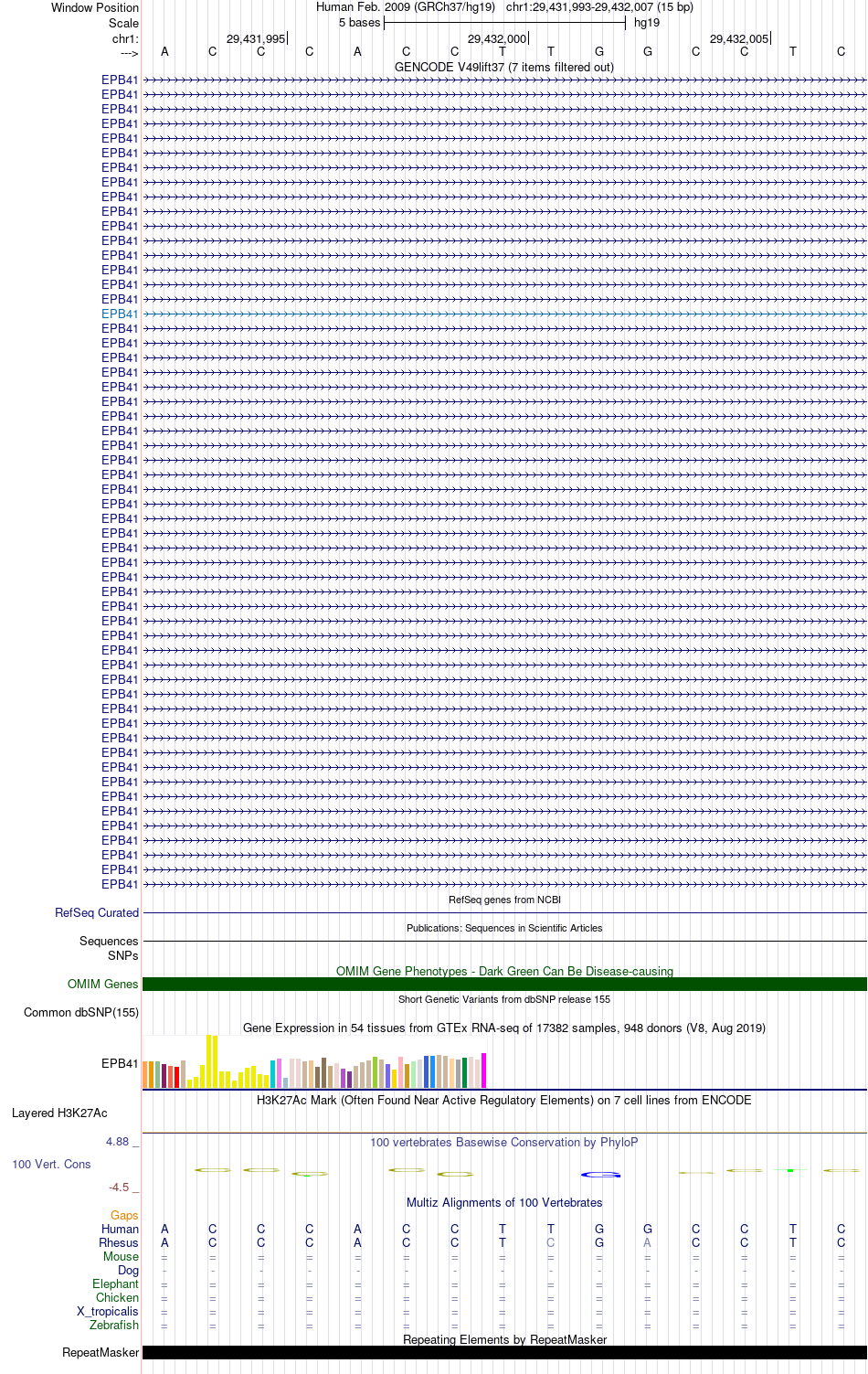Image resolution: width=868 pixels, height=1374 pixels.
Task: Click the Human Feb. 2009 (GRCh37/hg19) header
Action: click(x=406, y=7)
